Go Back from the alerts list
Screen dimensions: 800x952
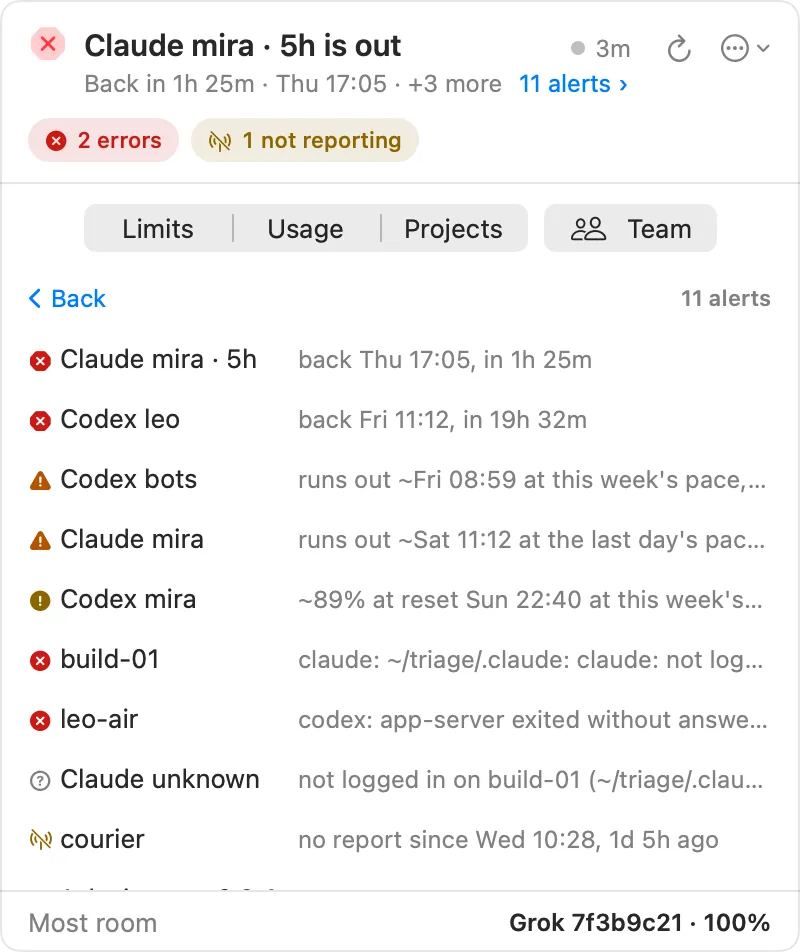point(67,299)
